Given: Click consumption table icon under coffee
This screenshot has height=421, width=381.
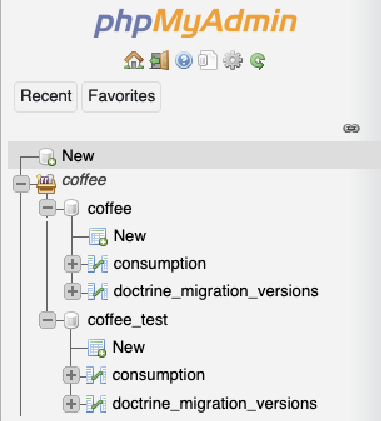Looking at the screenshot, I should click(x=98, y=264).
